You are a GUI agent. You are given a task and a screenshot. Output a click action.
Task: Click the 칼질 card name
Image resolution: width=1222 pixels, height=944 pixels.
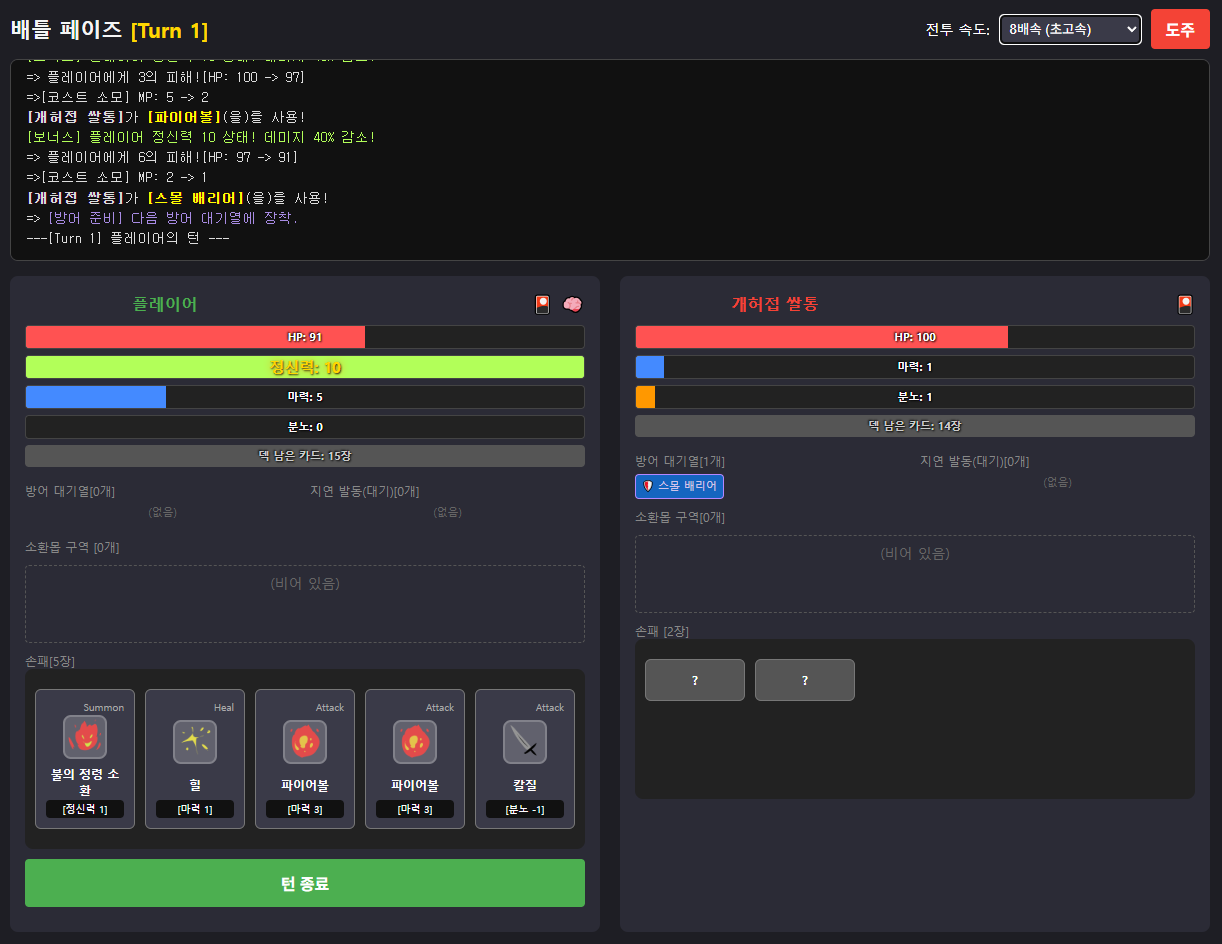tap(525, 785)
